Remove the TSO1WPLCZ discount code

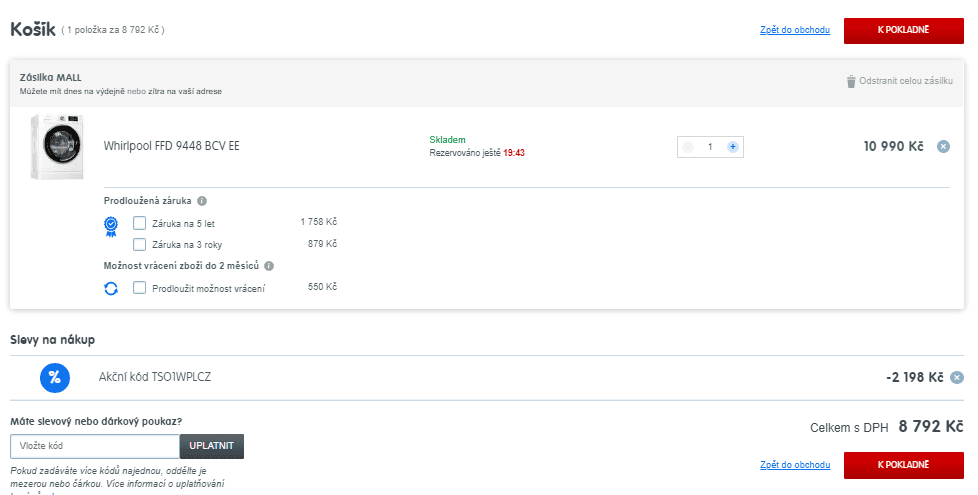[956, 377]
